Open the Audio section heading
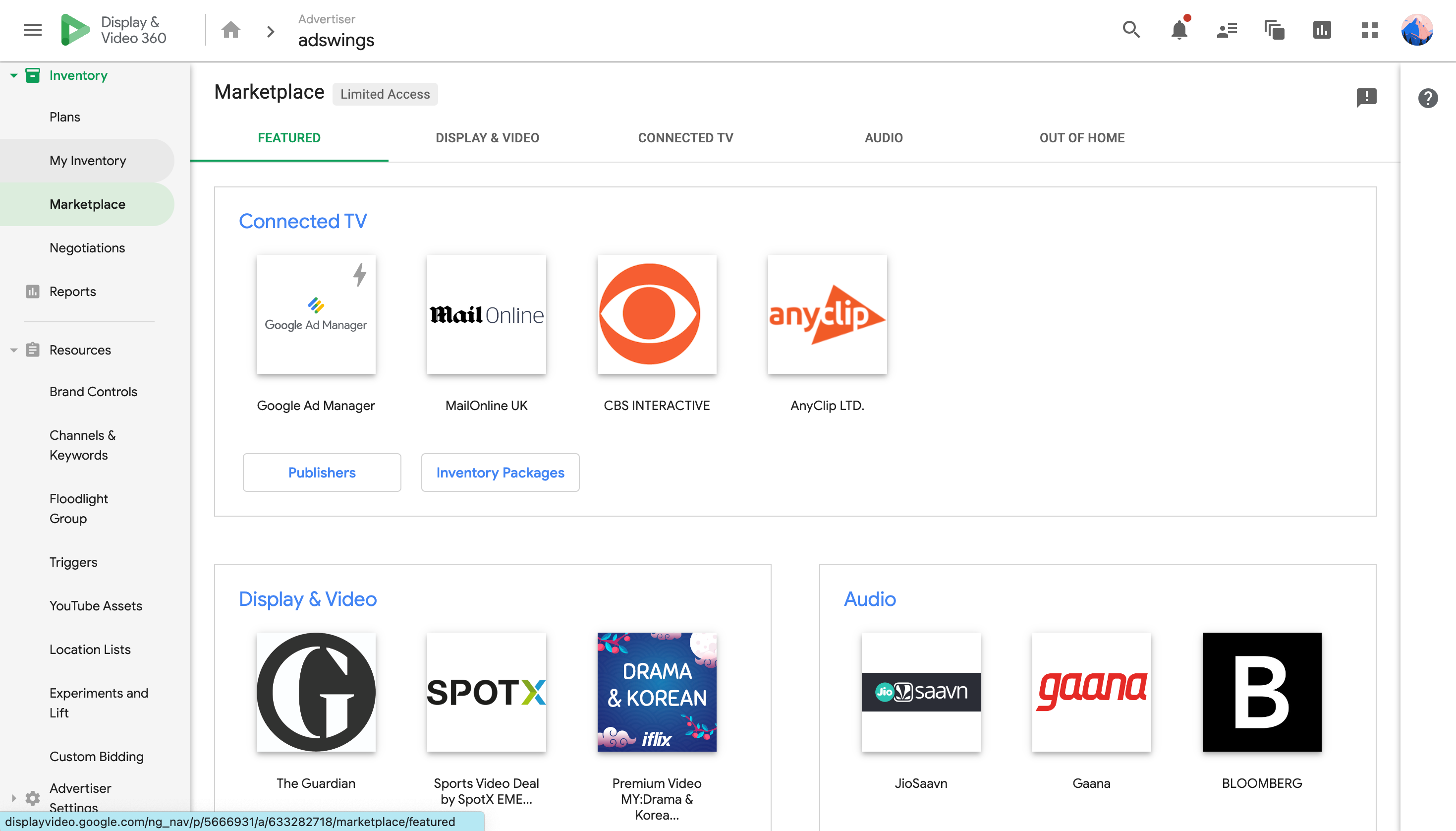The image size is (1456, 831). point(870,599)
